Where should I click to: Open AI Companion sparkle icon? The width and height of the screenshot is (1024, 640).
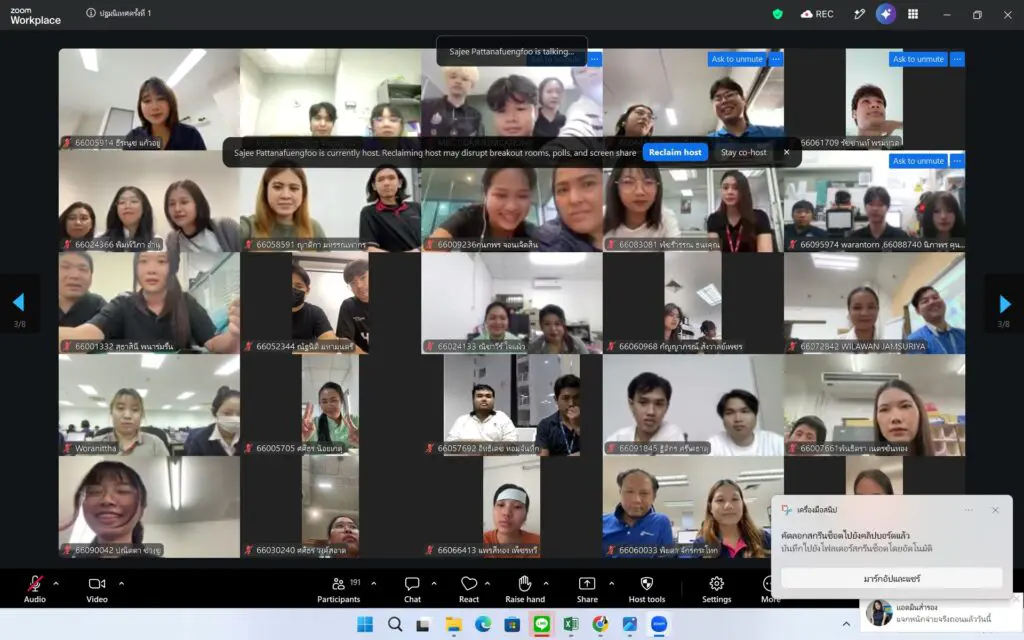click(x=886, y=14)
